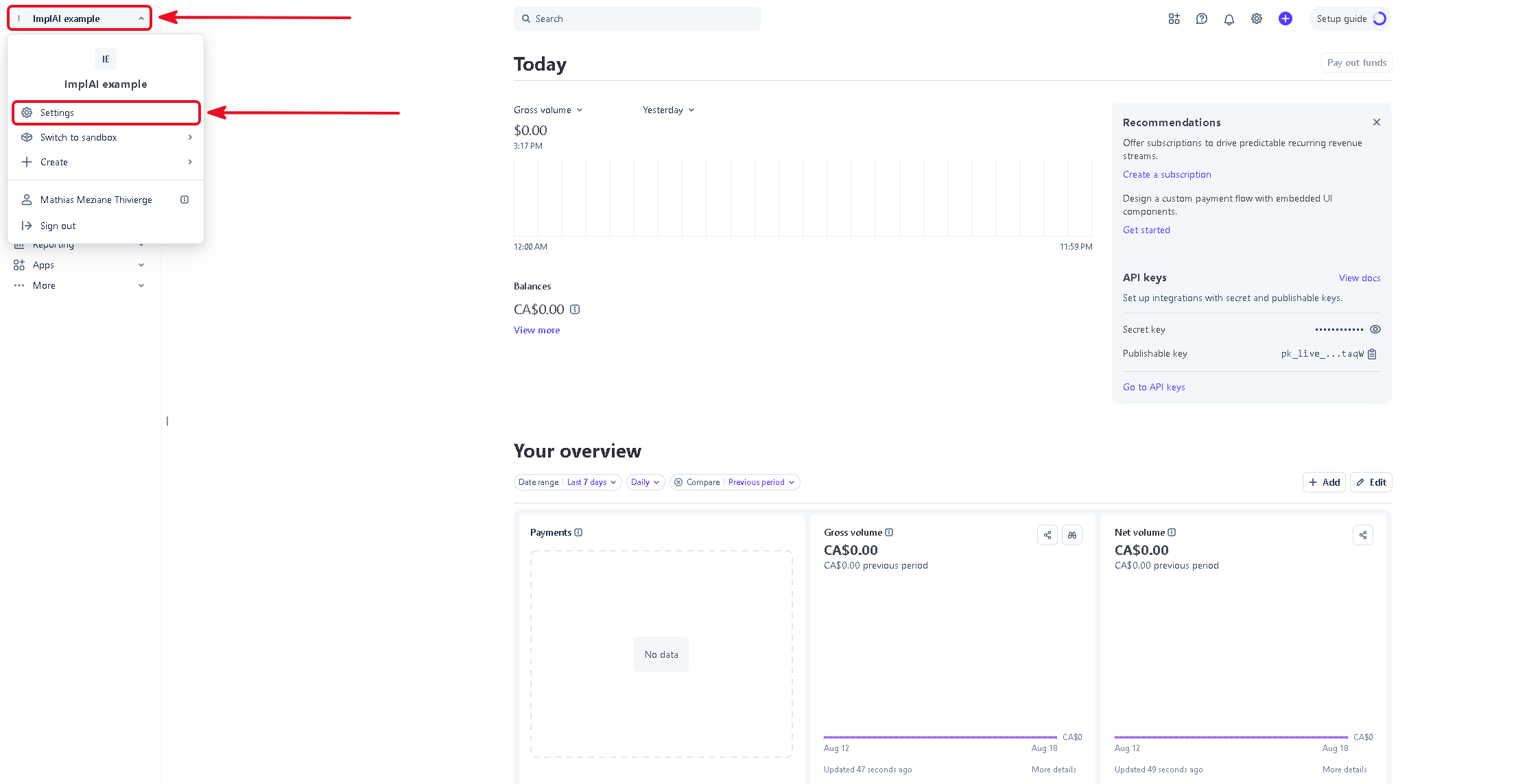
Task: Share the Gross volume chart
Action: coord(1047,535)
